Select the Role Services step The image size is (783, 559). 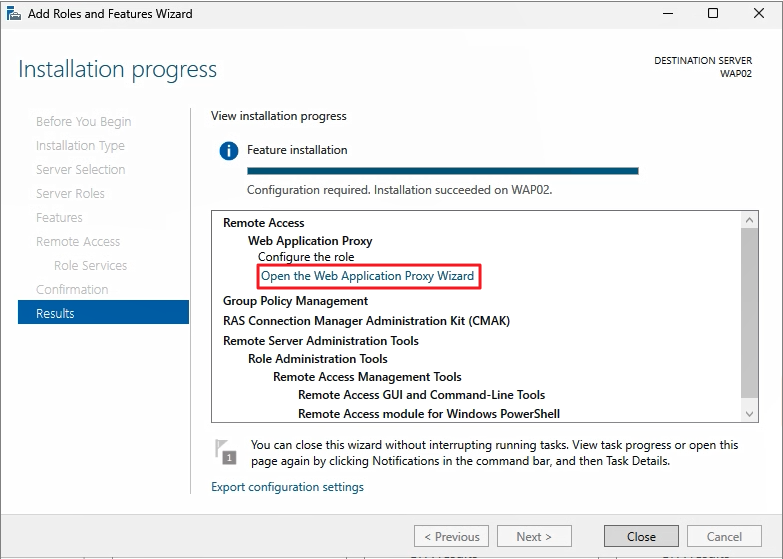pos(90,265)
